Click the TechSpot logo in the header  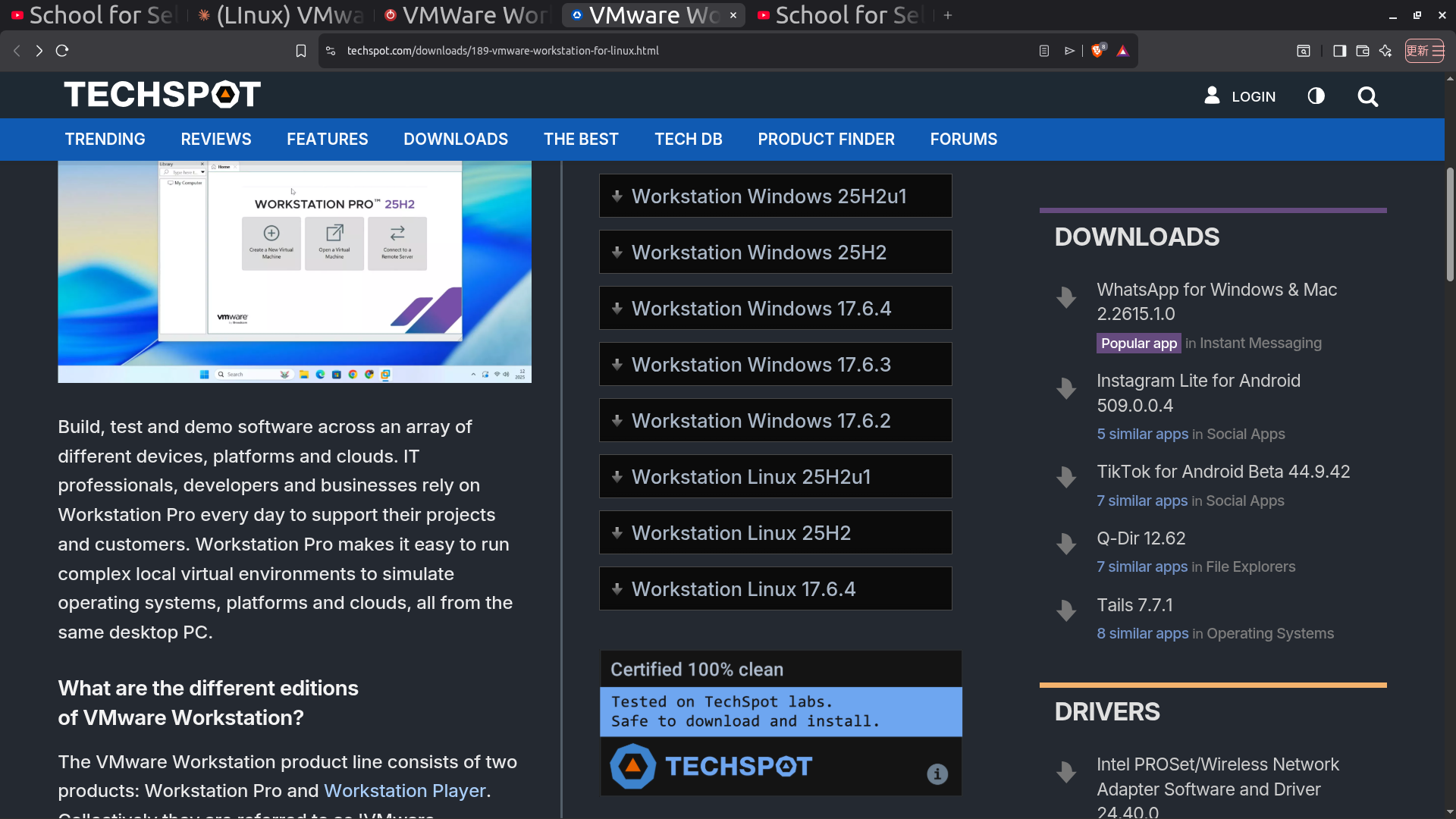162,95
